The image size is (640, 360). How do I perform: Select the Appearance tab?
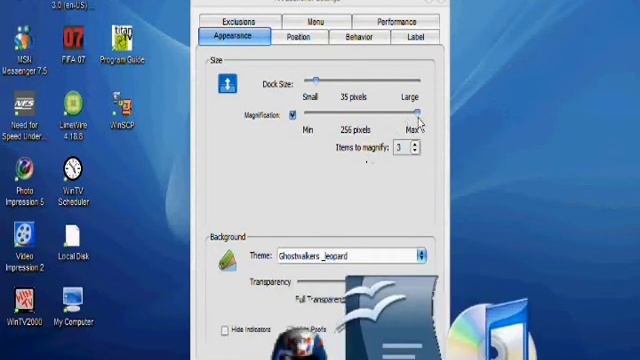234,36
